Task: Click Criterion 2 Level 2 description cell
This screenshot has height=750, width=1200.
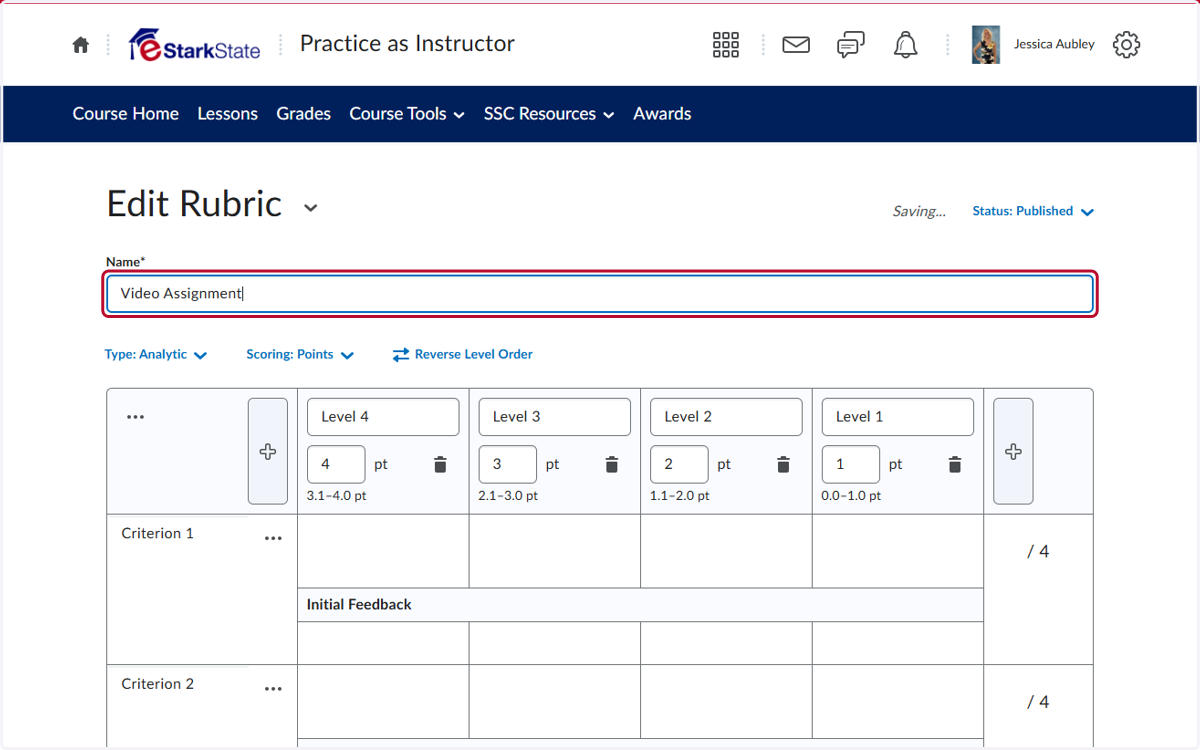Action: [x=726, y=702]
